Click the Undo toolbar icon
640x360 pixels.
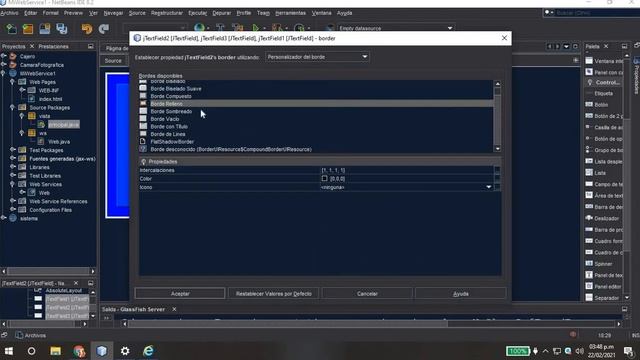pyautogui.click(x=87, y=29)
